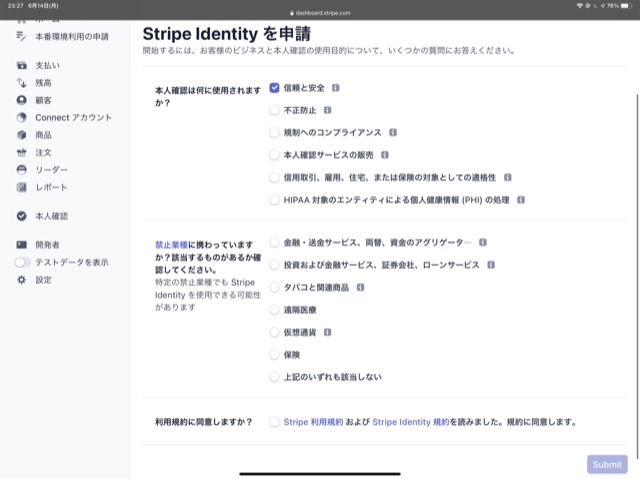Viewport: 640px width, 479px height.
Task: Click the レポート chart icon
Action: tap(21, 187)
